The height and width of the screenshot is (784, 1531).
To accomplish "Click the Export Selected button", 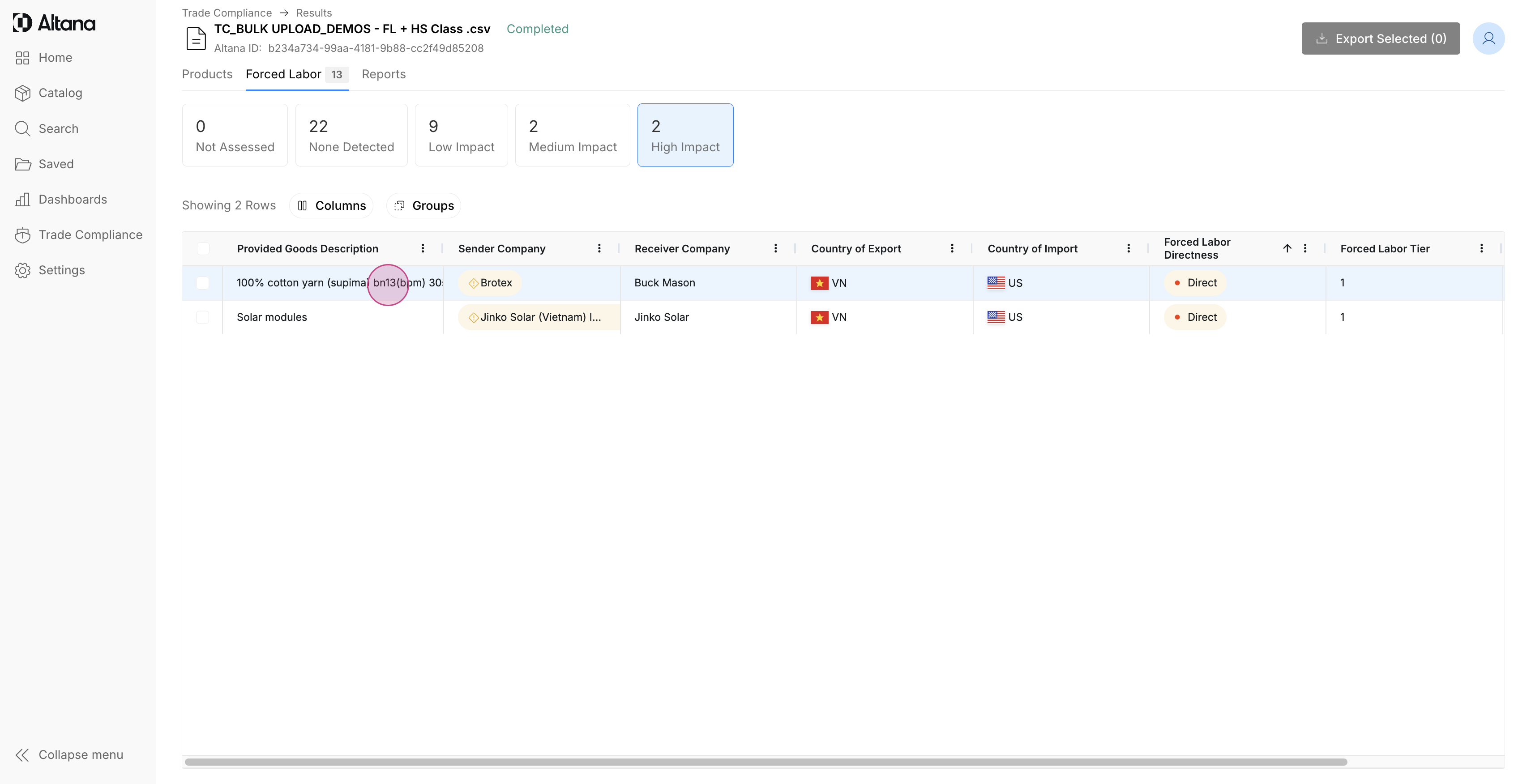I will coord(1380,38).
